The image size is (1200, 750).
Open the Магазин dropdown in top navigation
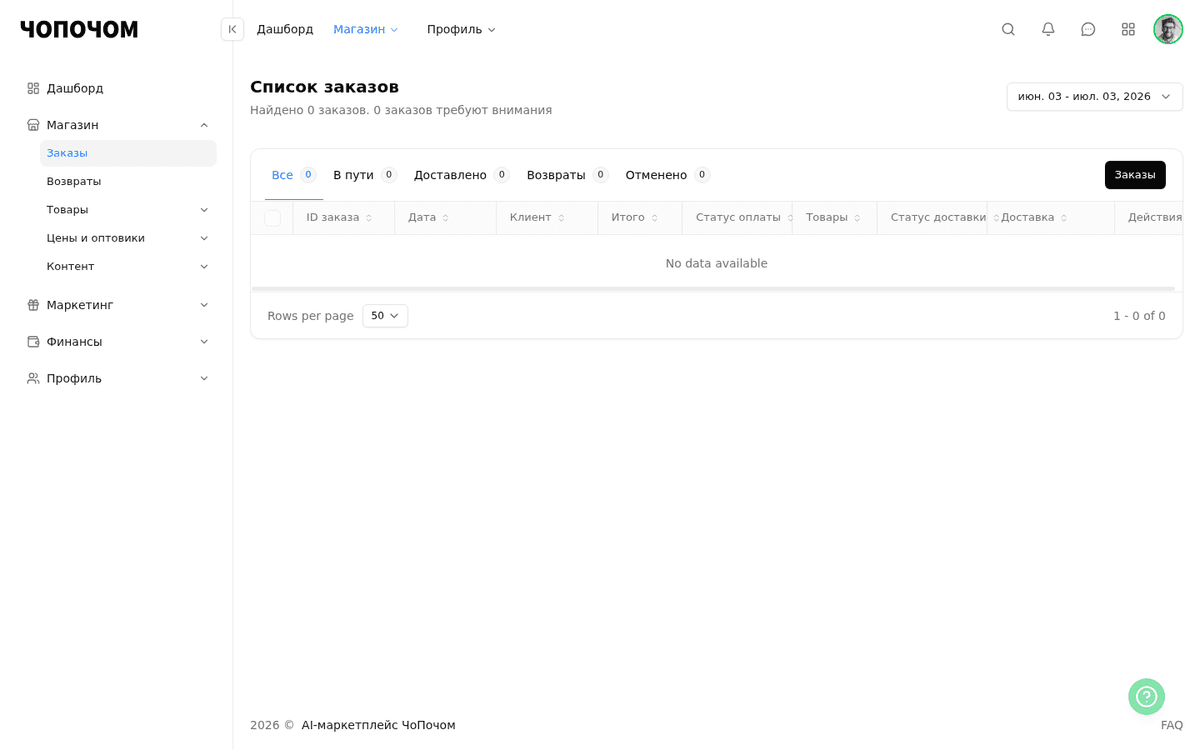tap(366, 29)
